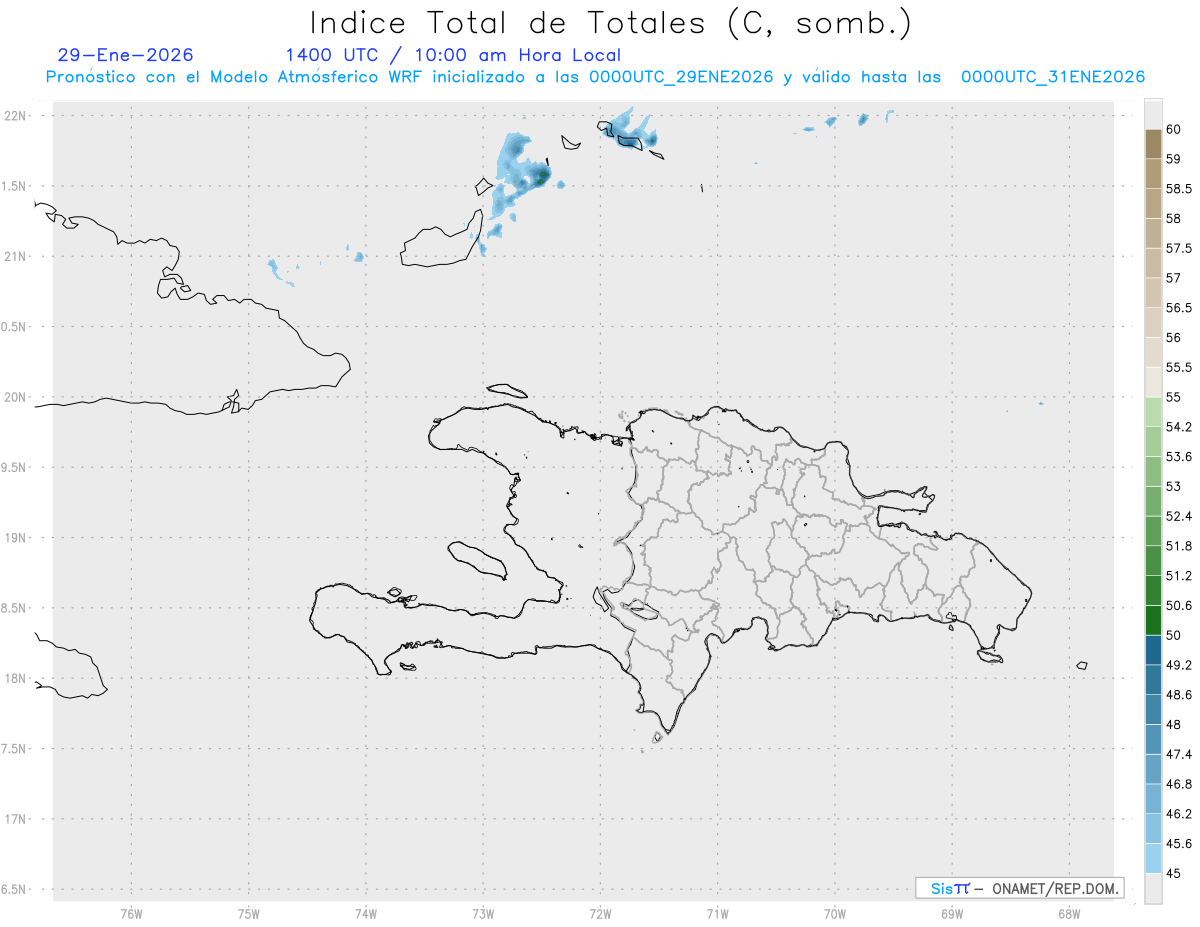Viewport: 1200px width, 927px height.
Task: Click the colorbar value label '45.6'
Action: [1178, 844]
